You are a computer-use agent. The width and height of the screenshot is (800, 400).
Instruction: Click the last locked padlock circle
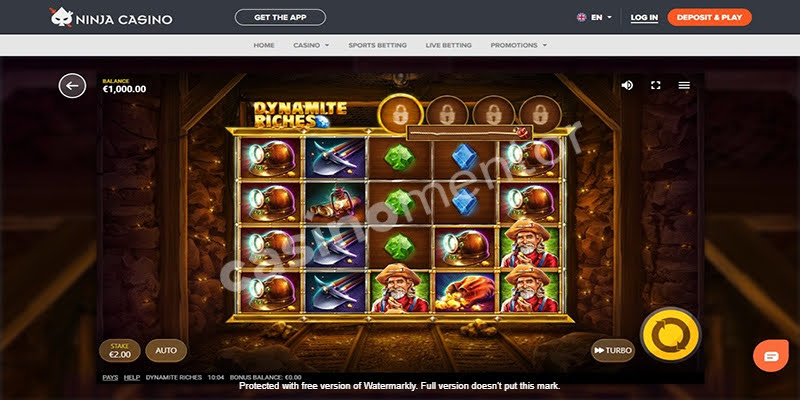(540, 113)
